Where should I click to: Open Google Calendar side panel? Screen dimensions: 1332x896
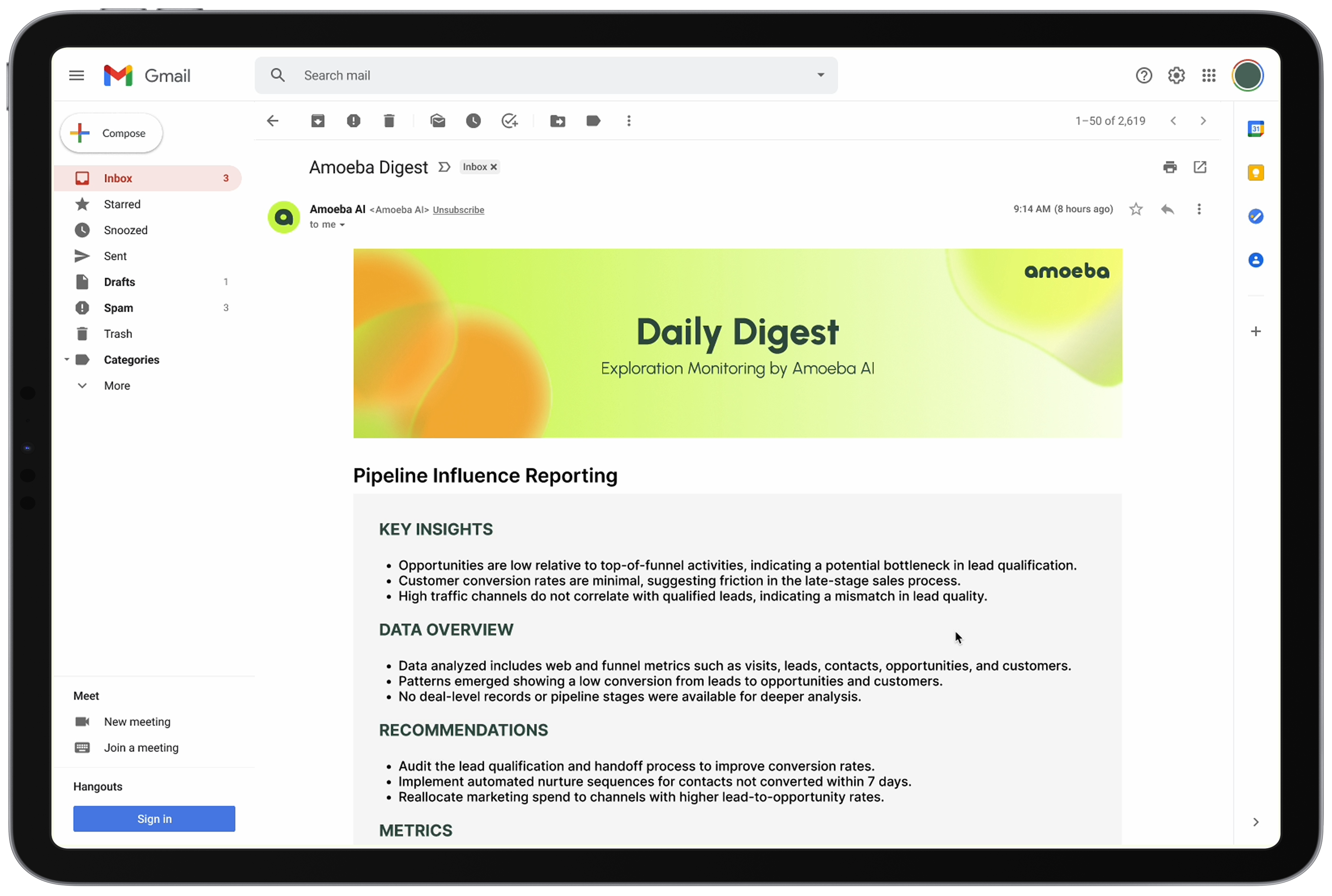(1255, 129)
